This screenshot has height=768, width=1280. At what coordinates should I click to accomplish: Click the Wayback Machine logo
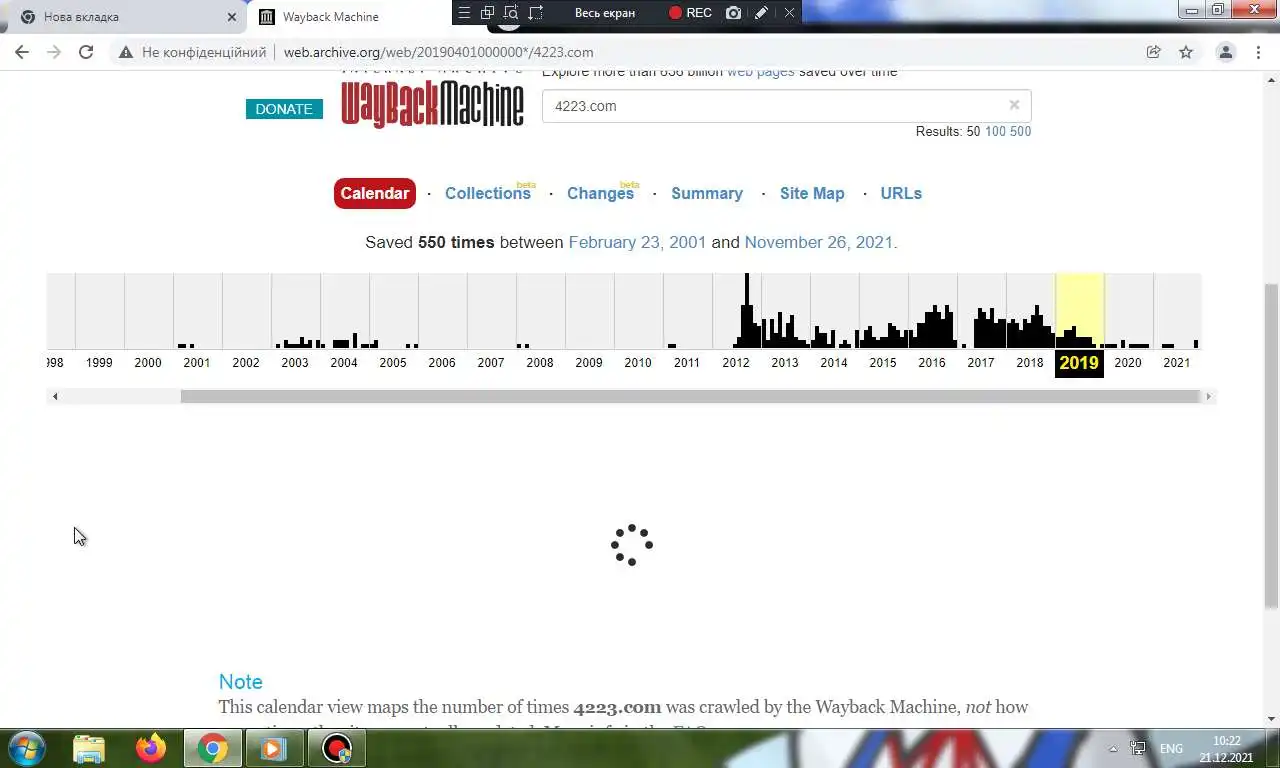click(x=432, y=104)
